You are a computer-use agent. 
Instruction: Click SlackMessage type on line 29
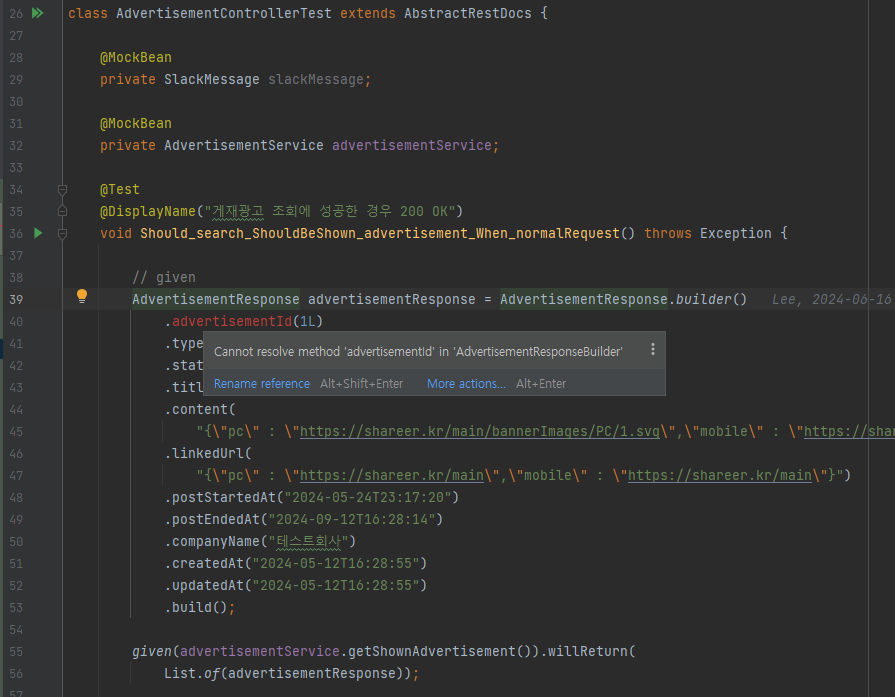pyautogui.click(x=212, y=79)
